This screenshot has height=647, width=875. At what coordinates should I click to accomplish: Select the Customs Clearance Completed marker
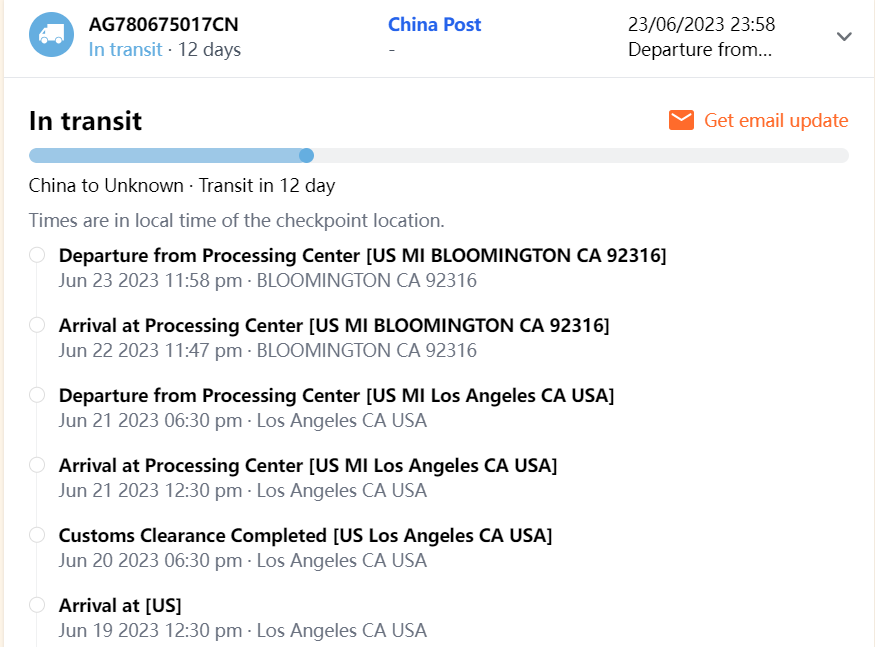tap(37, 535)
